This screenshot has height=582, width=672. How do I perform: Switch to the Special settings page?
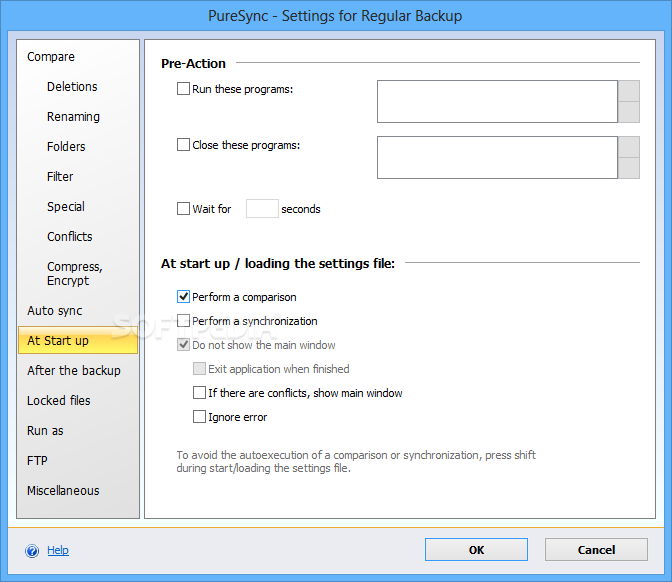click(x=66, y=207)
